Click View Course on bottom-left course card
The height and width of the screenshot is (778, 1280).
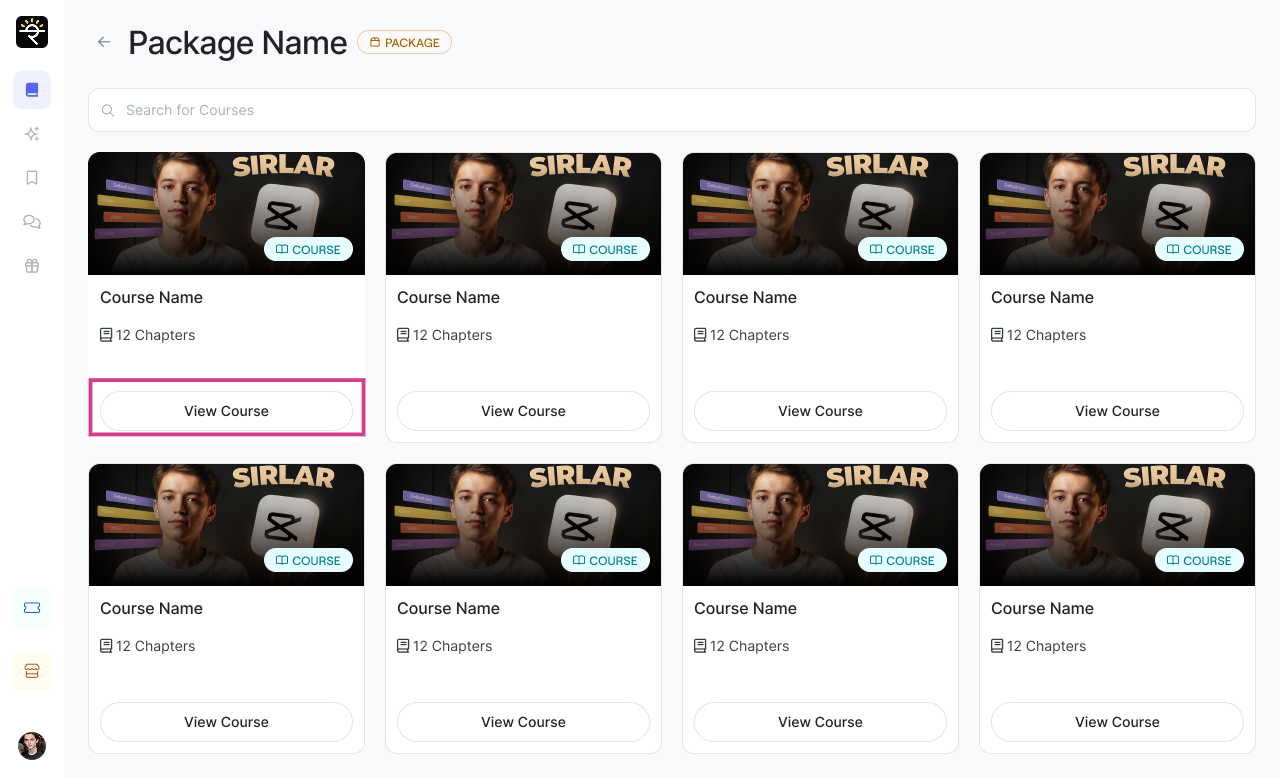pyautogui.click(x=226, y=722)
